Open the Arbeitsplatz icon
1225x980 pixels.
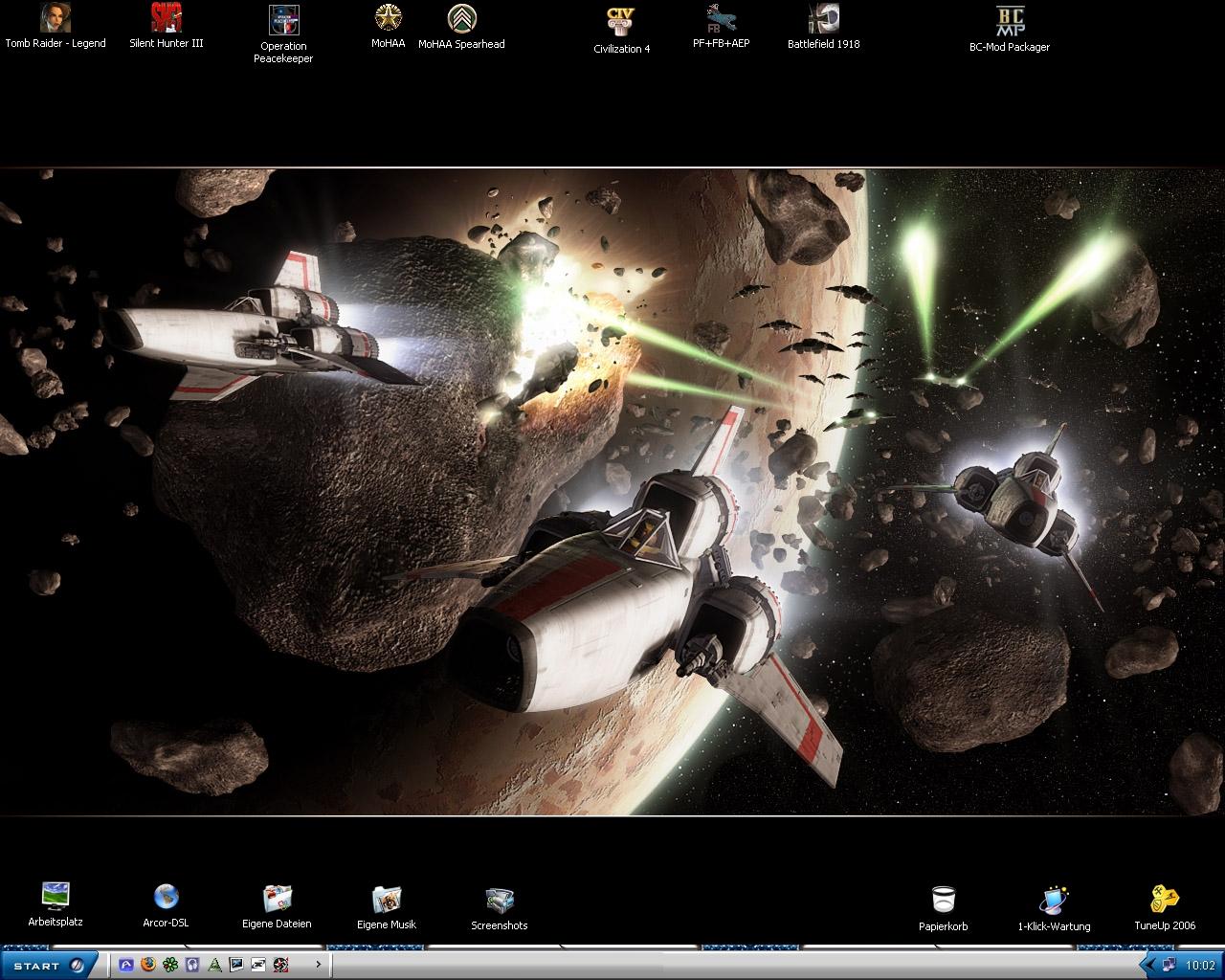[56, 904]
